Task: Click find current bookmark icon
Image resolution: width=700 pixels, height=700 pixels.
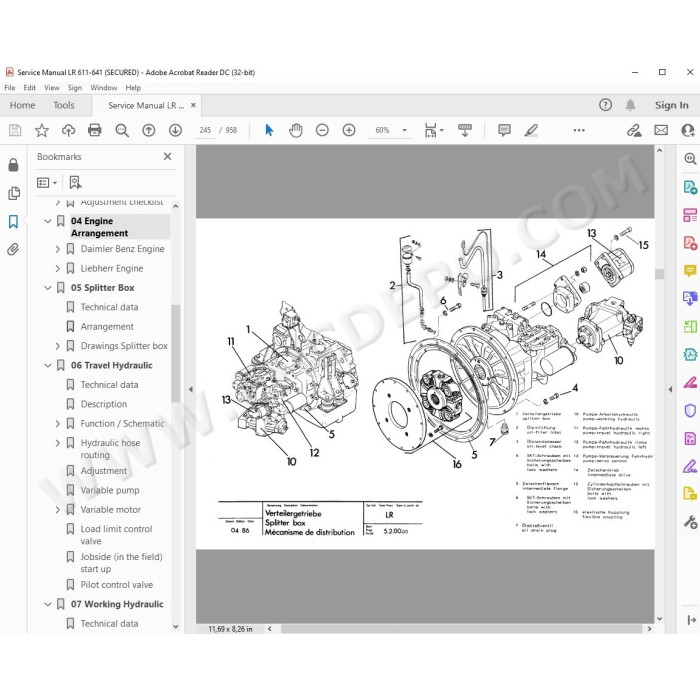Action: point(75,182)
